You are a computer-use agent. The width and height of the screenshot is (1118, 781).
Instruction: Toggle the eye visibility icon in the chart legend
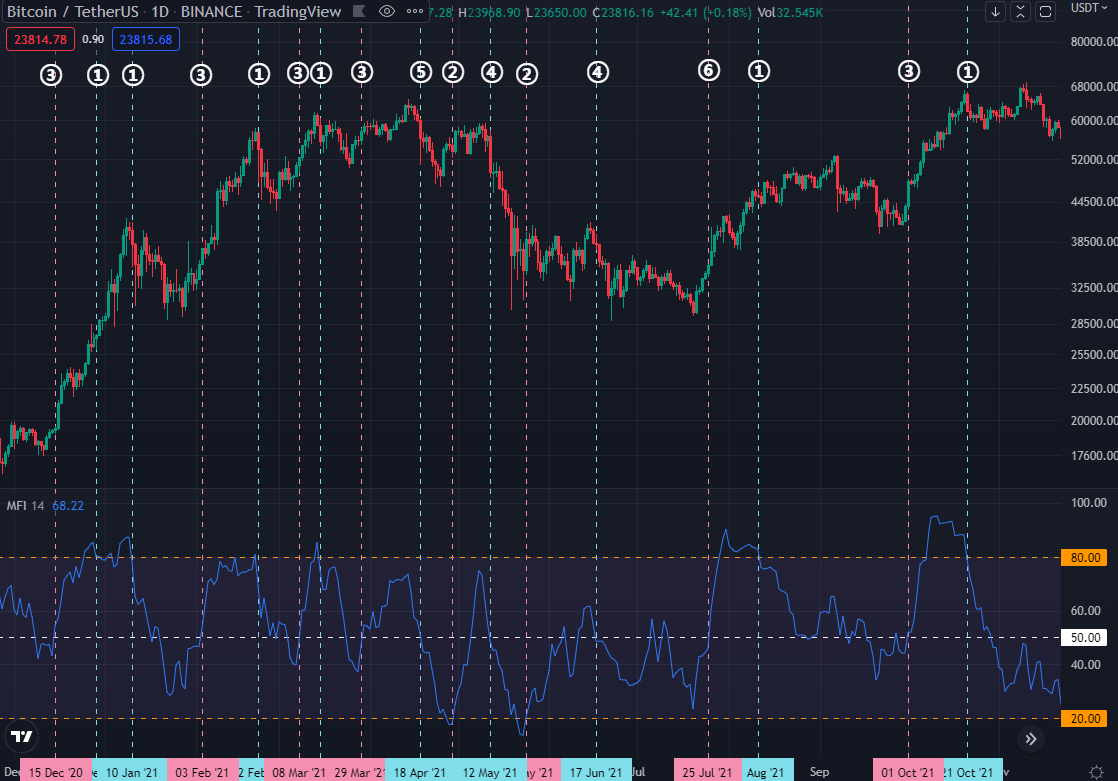pos(386,11)
